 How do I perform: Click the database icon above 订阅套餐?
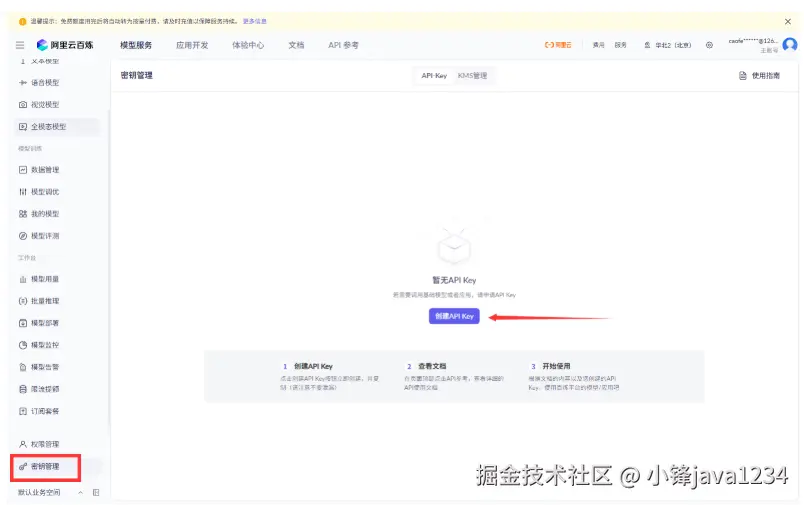click(x=23, y=389)
